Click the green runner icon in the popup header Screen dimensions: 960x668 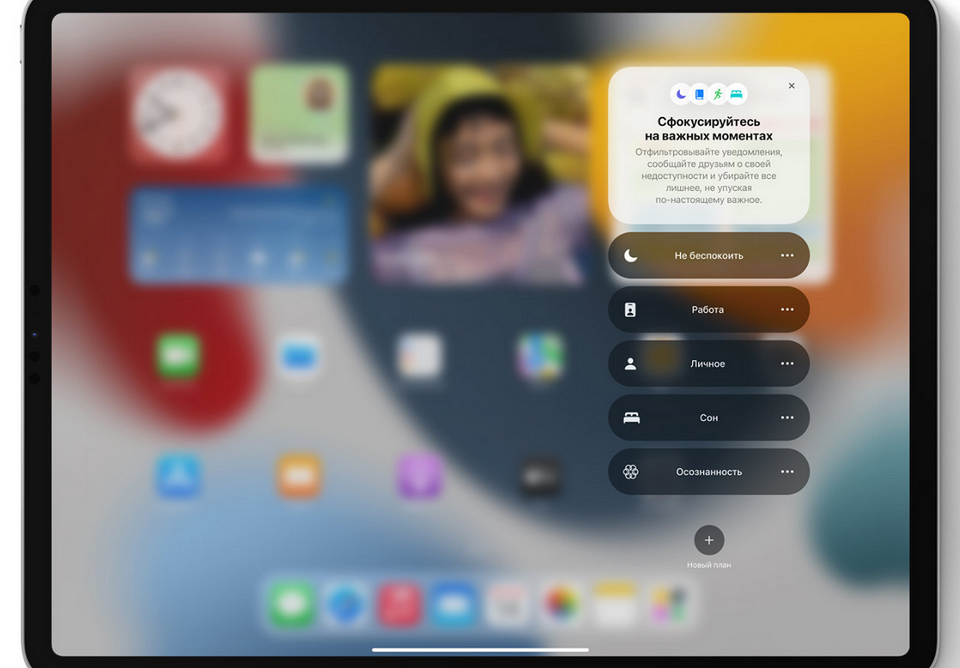(718, 93)
